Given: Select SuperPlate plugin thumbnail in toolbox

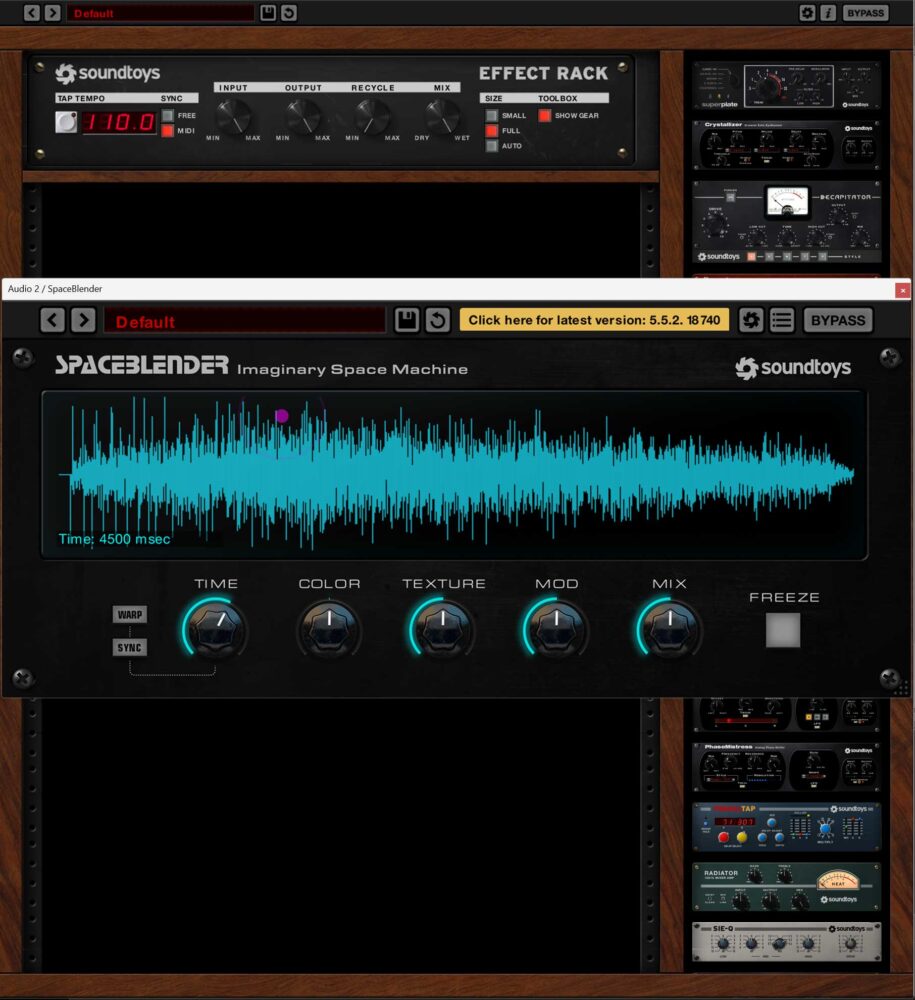Looking at the screenshot, I should pos(786,85).
